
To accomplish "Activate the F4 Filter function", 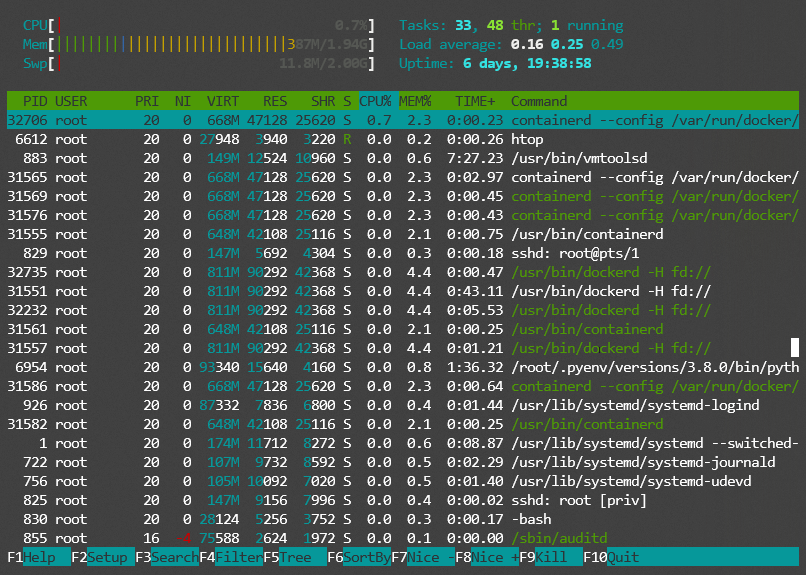I will point(231,557).
